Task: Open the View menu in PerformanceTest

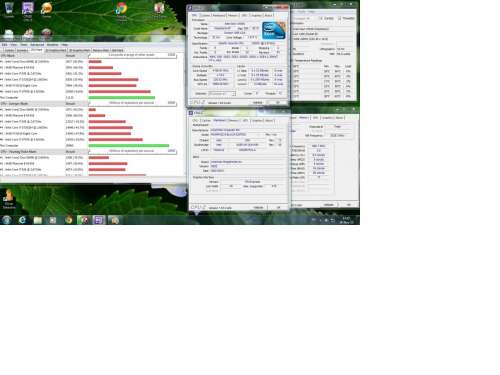Action: coord(14,44)
